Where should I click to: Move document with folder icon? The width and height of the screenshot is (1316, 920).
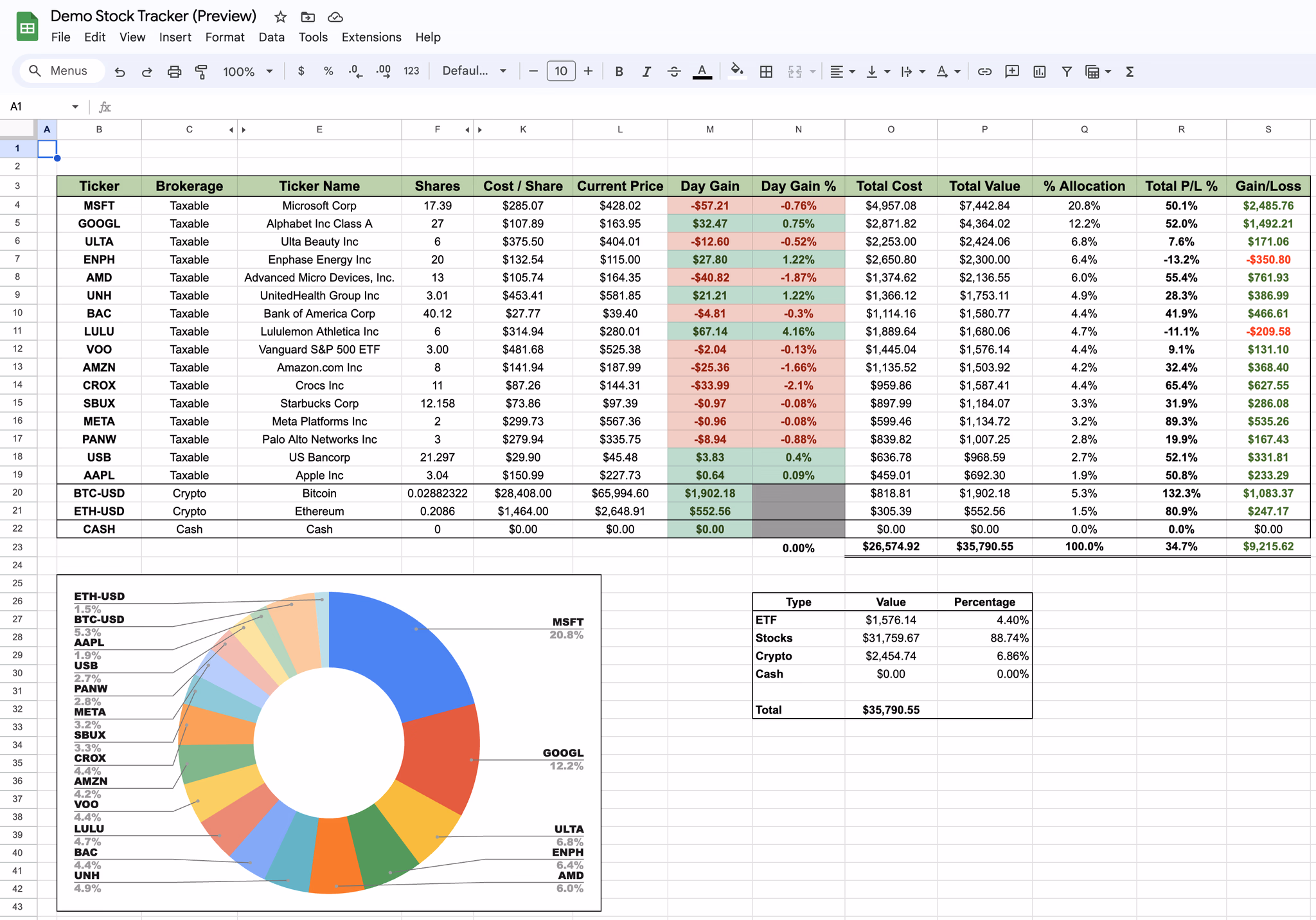pyautogui.click(x=308, y=17)
